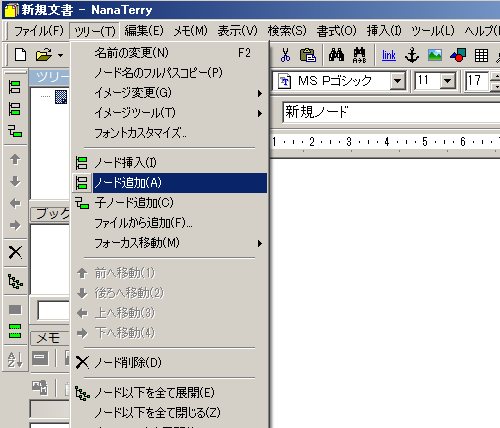This screenshot has height=428, width=500.
Task: Open the ツール(L) menu
Action: [433, 31]
